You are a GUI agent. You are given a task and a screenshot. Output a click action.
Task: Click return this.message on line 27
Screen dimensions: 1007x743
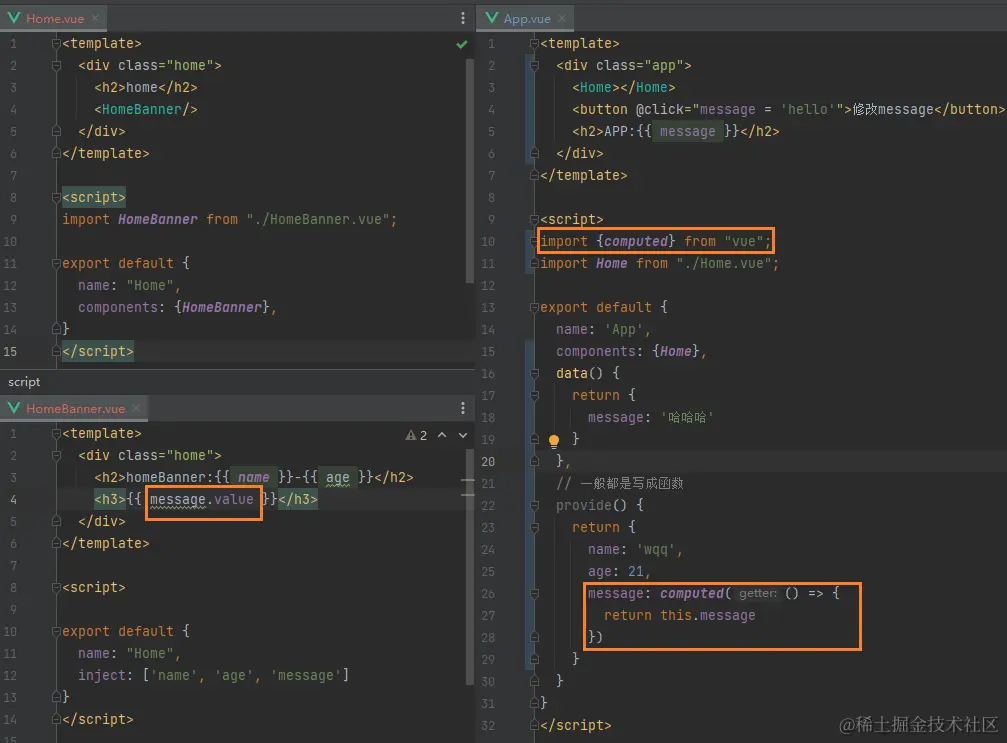coord(679,615)
